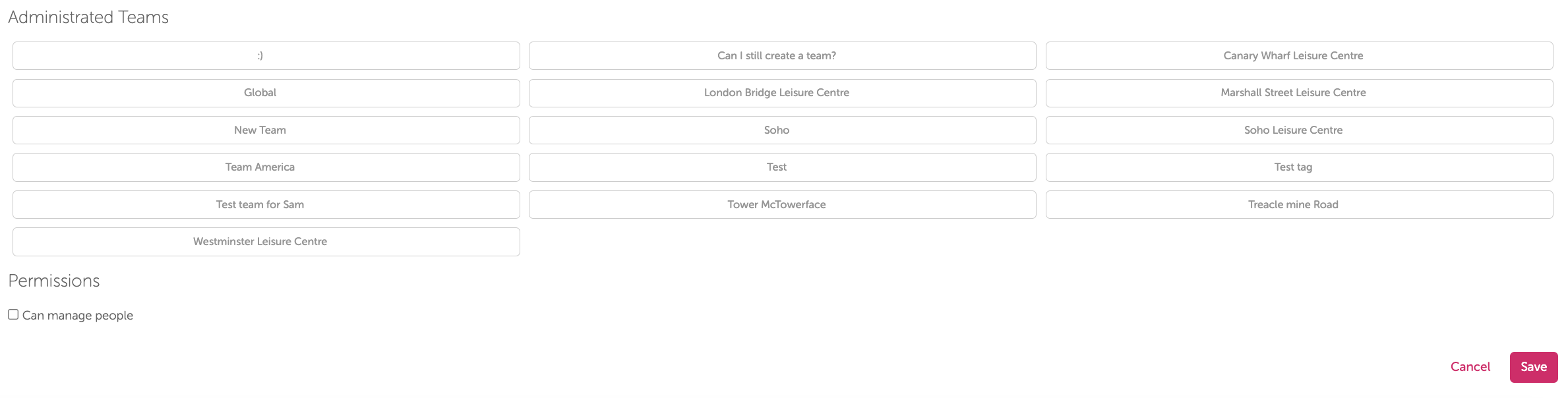Click the Save button
This screenshot has height=398, width=1568.
click(x=1534, y=367)
